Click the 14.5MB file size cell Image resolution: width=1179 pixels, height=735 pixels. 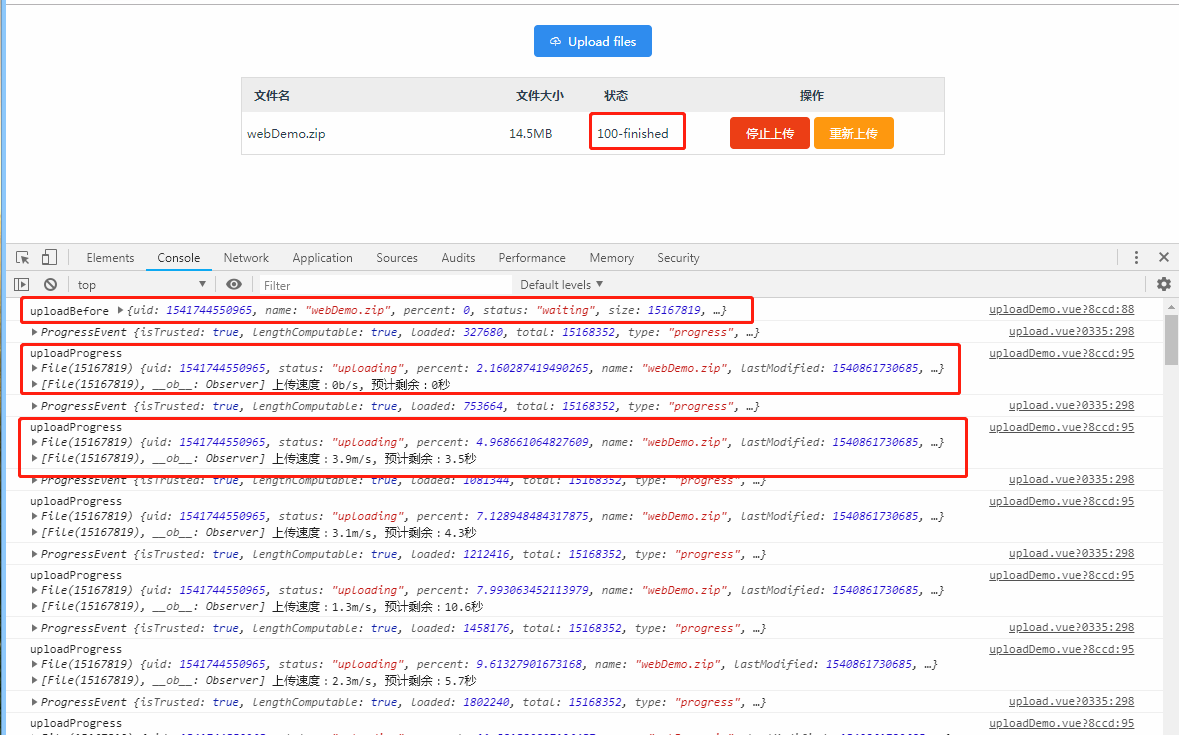pos(530,134)
